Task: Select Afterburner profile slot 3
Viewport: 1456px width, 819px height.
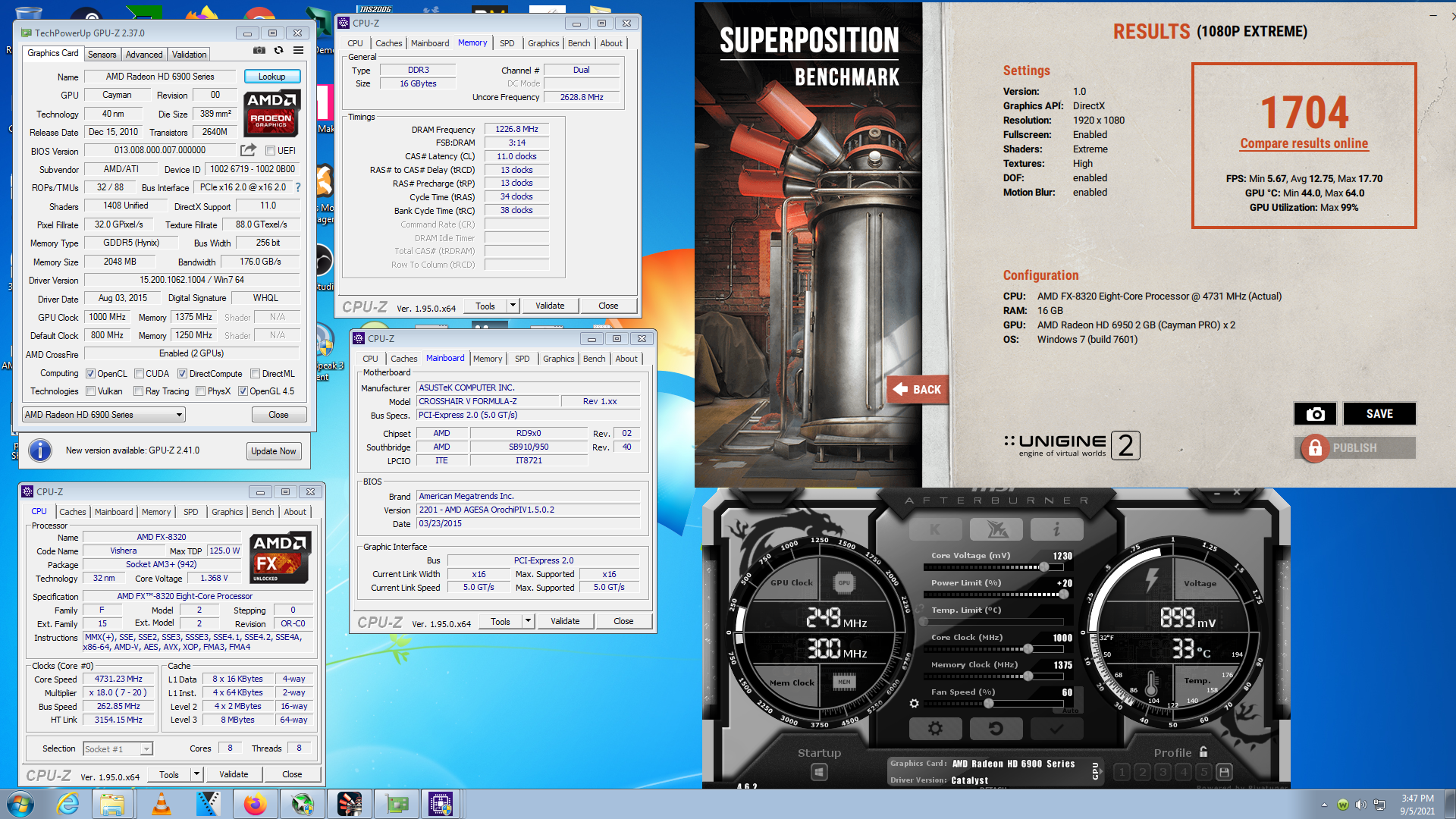Action: pos(1163,773)
